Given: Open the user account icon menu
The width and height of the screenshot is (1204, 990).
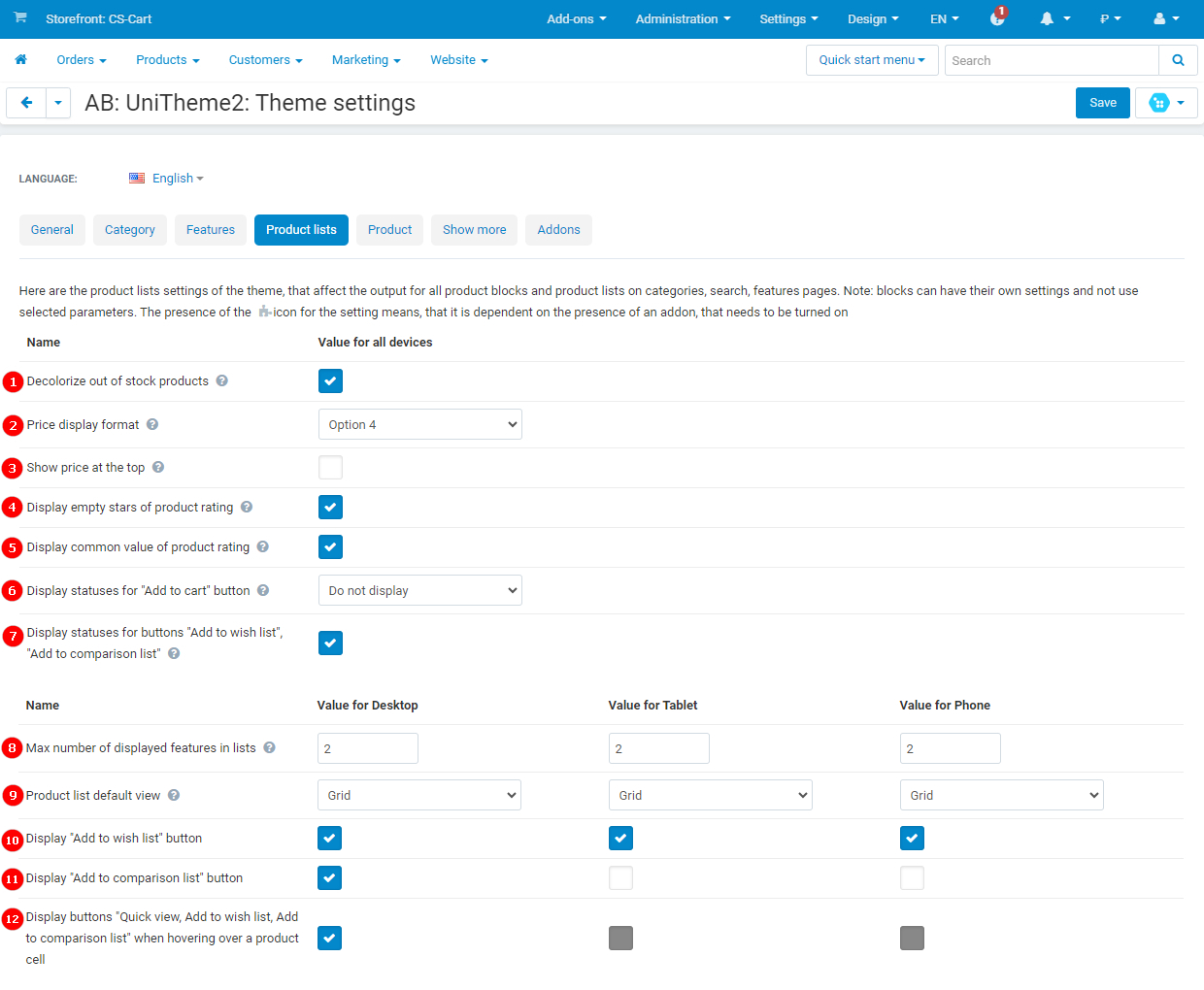Looking at the screenshot, I should tap(1159, 19).
